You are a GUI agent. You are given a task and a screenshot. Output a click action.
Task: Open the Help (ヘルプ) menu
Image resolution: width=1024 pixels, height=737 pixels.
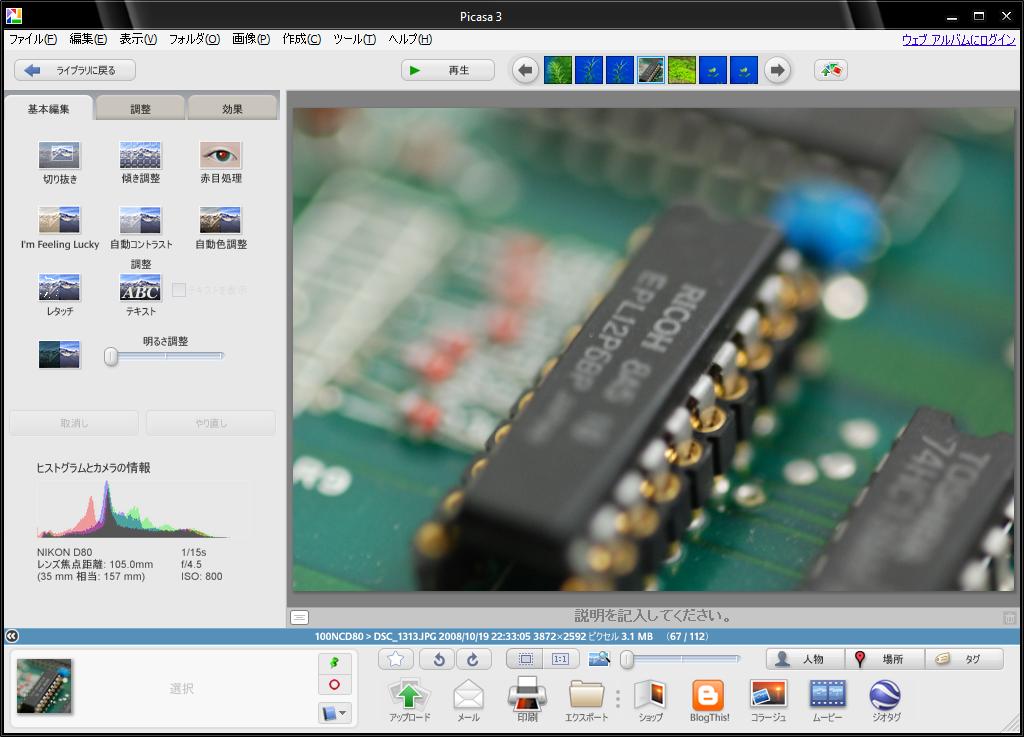coord(409,39)
